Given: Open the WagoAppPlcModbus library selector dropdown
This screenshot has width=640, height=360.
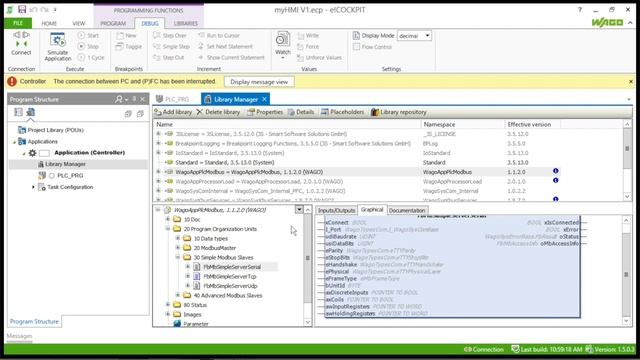Looking at the screenshot, I should click(299, 209).
